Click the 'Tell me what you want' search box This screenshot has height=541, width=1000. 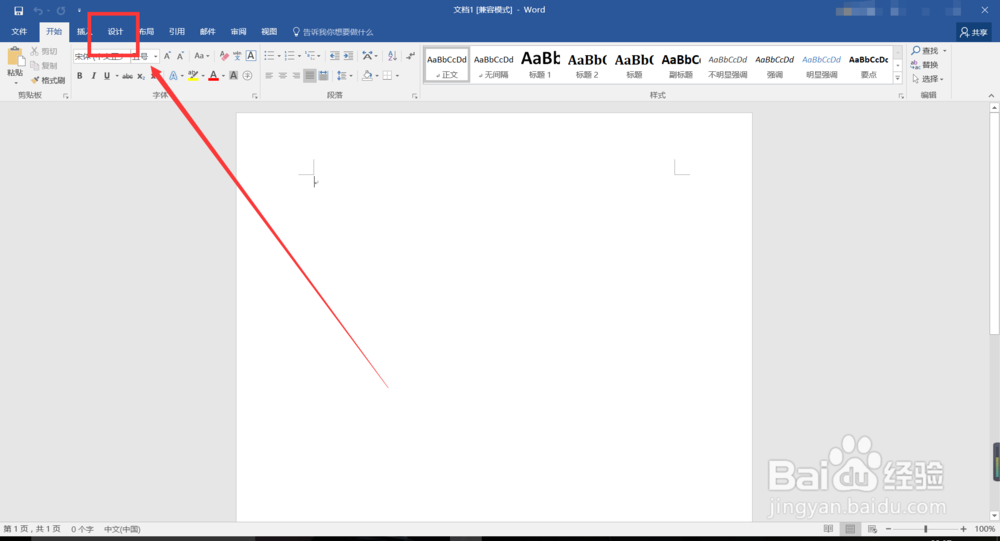coord(333,32)
